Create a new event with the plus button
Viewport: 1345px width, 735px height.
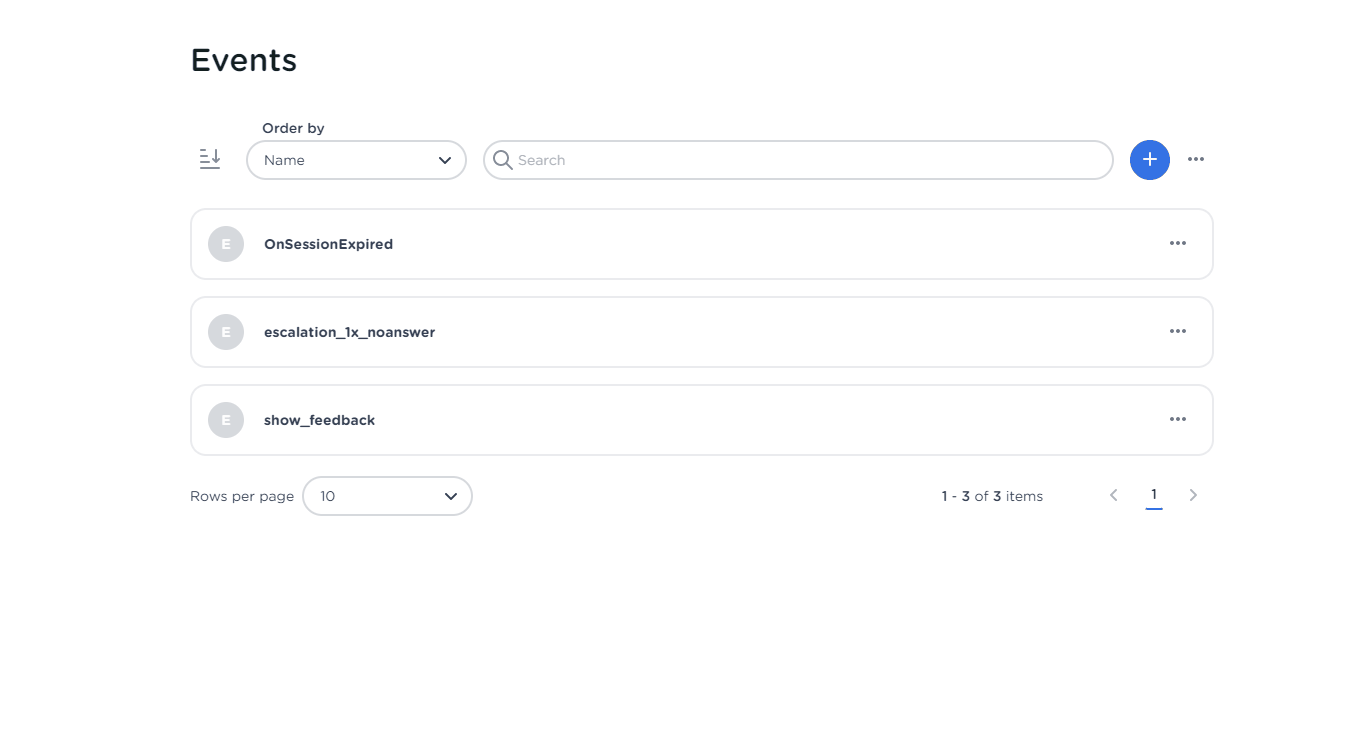(1149, 159)
